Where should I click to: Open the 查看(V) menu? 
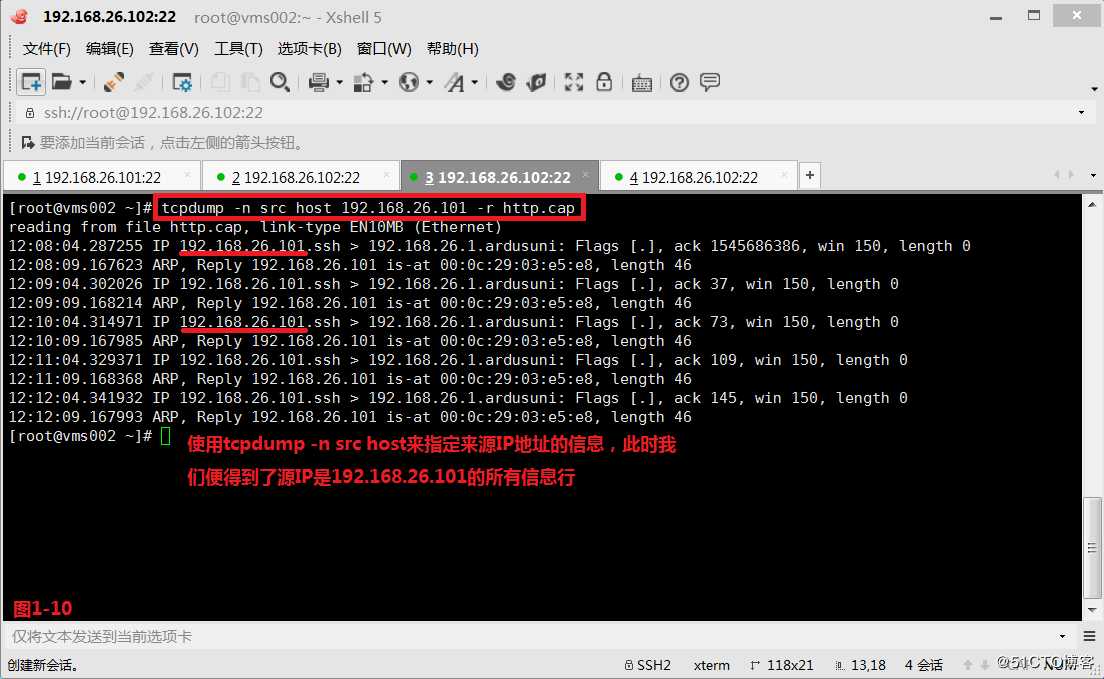pos(173,49)
